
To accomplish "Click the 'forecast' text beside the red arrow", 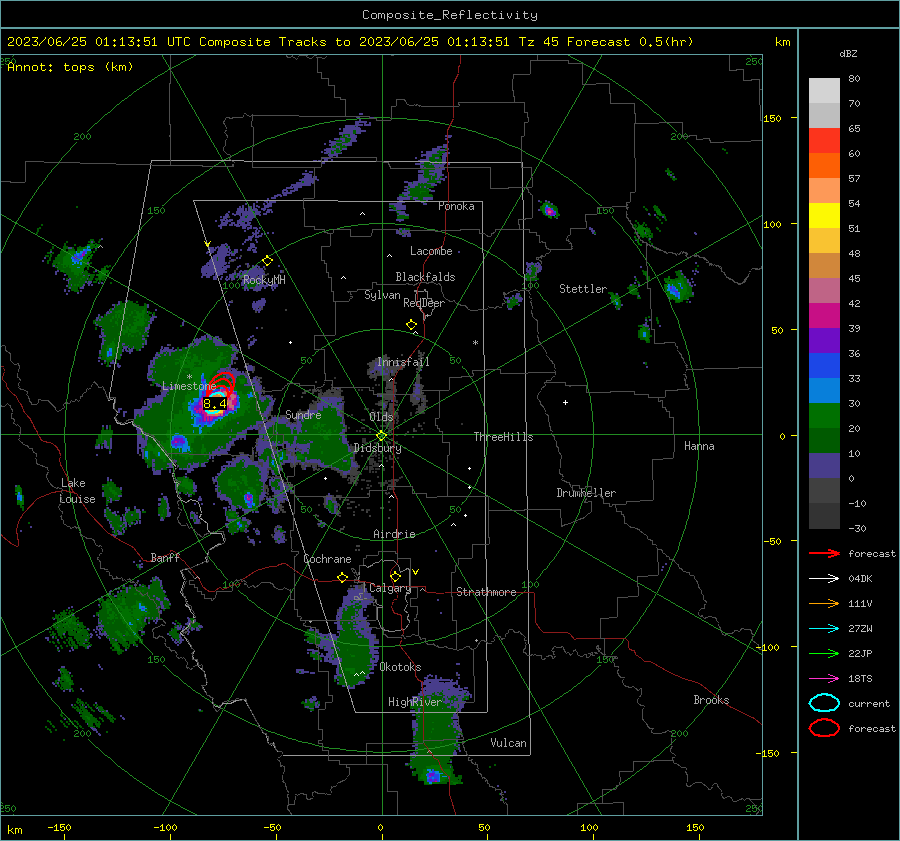I will tap(872, 553).
